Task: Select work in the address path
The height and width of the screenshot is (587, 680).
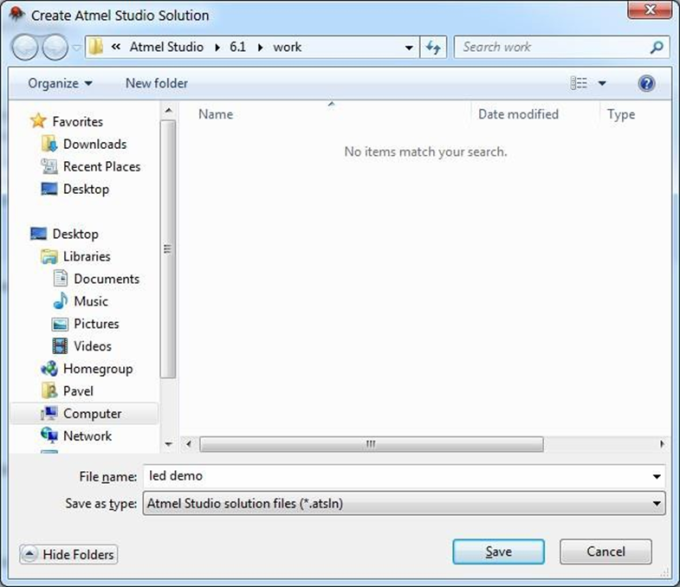Action: (x=287, y=47)
